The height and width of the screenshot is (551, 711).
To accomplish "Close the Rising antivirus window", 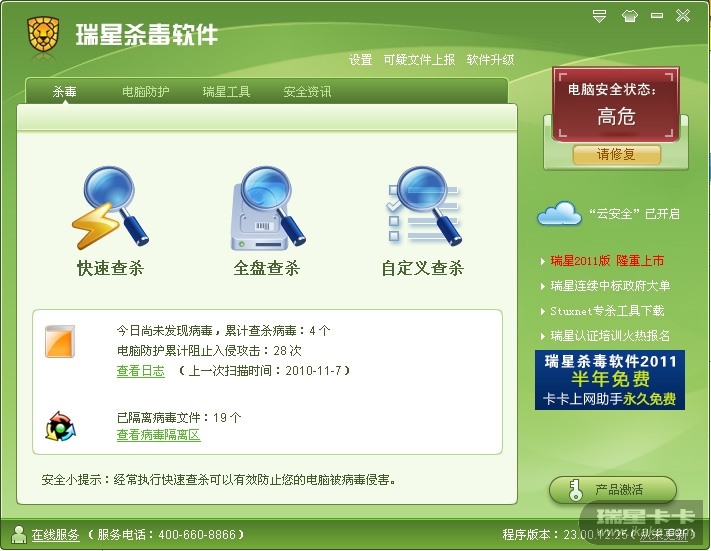I will tap(683, 16).
